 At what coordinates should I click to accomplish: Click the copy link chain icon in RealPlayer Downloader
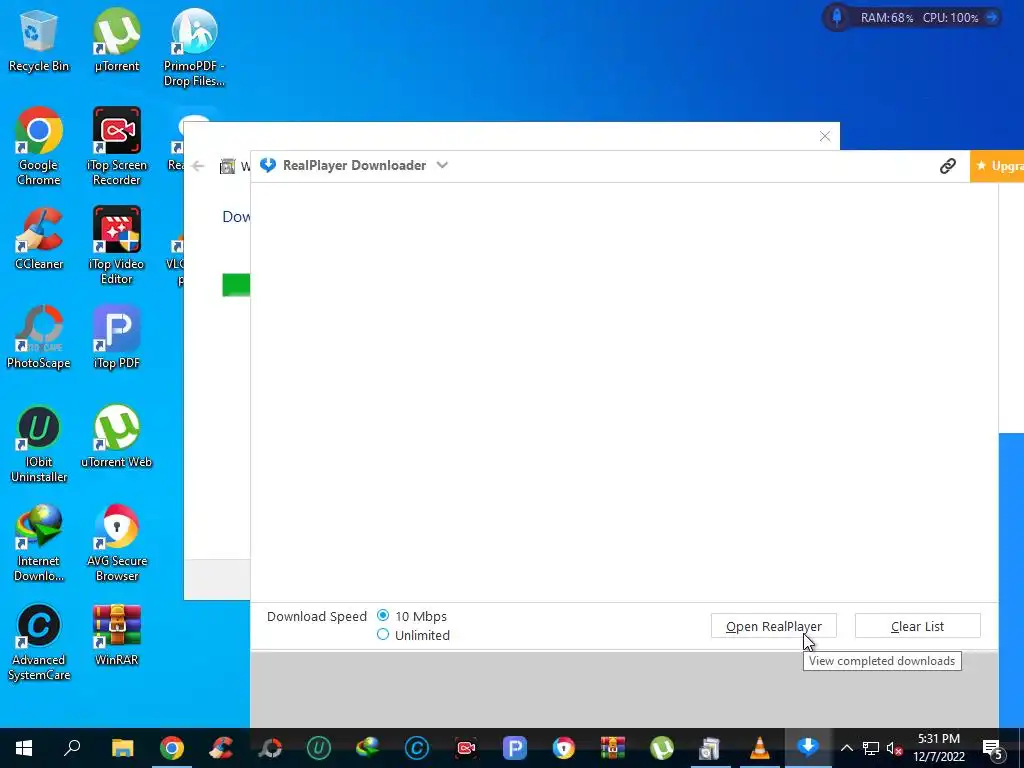[x=948, y=166]
